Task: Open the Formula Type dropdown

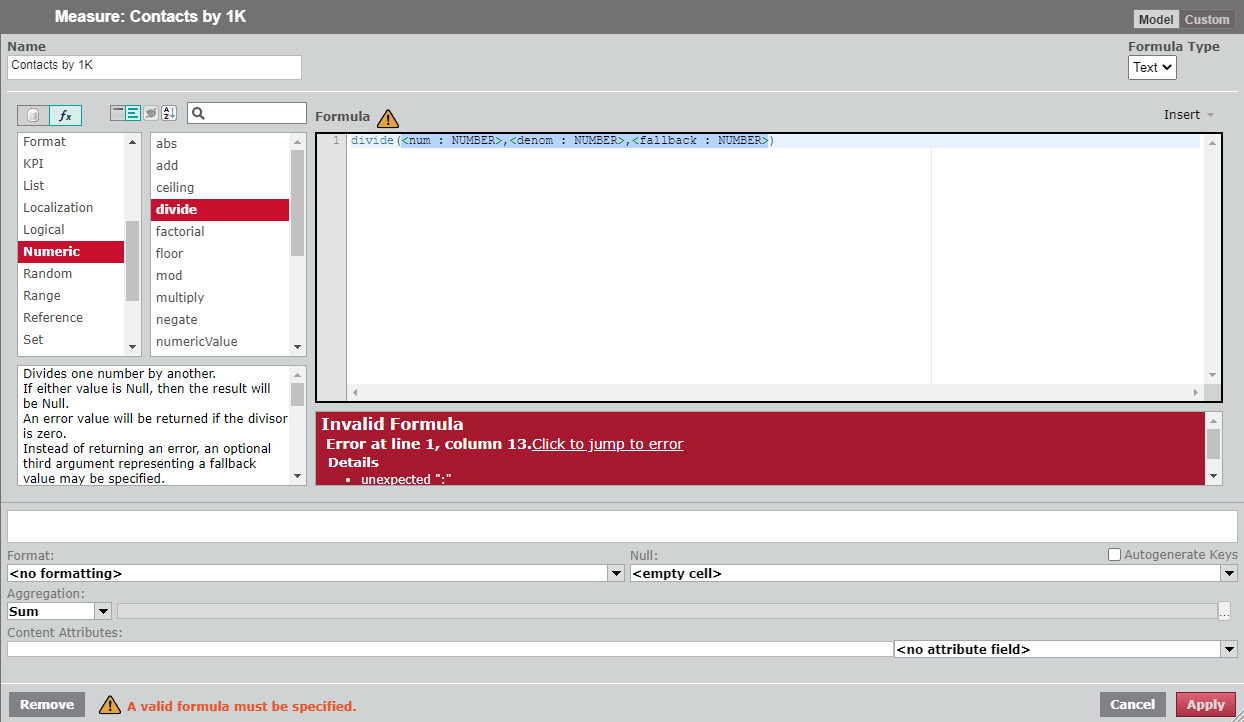Action: [x=1152, y=67]
